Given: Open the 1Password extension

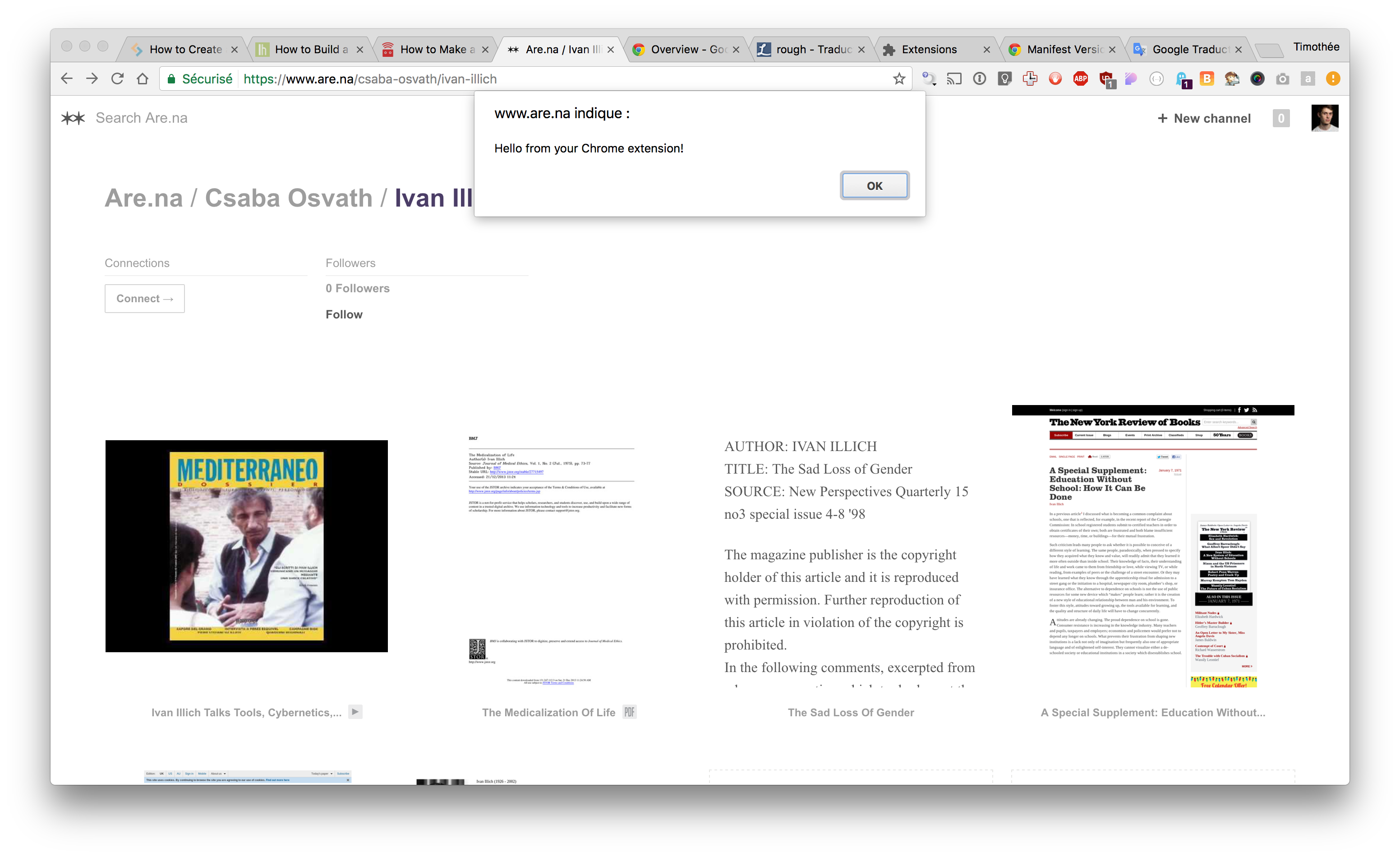Looking at the screenshot, I should click(980, 79).
